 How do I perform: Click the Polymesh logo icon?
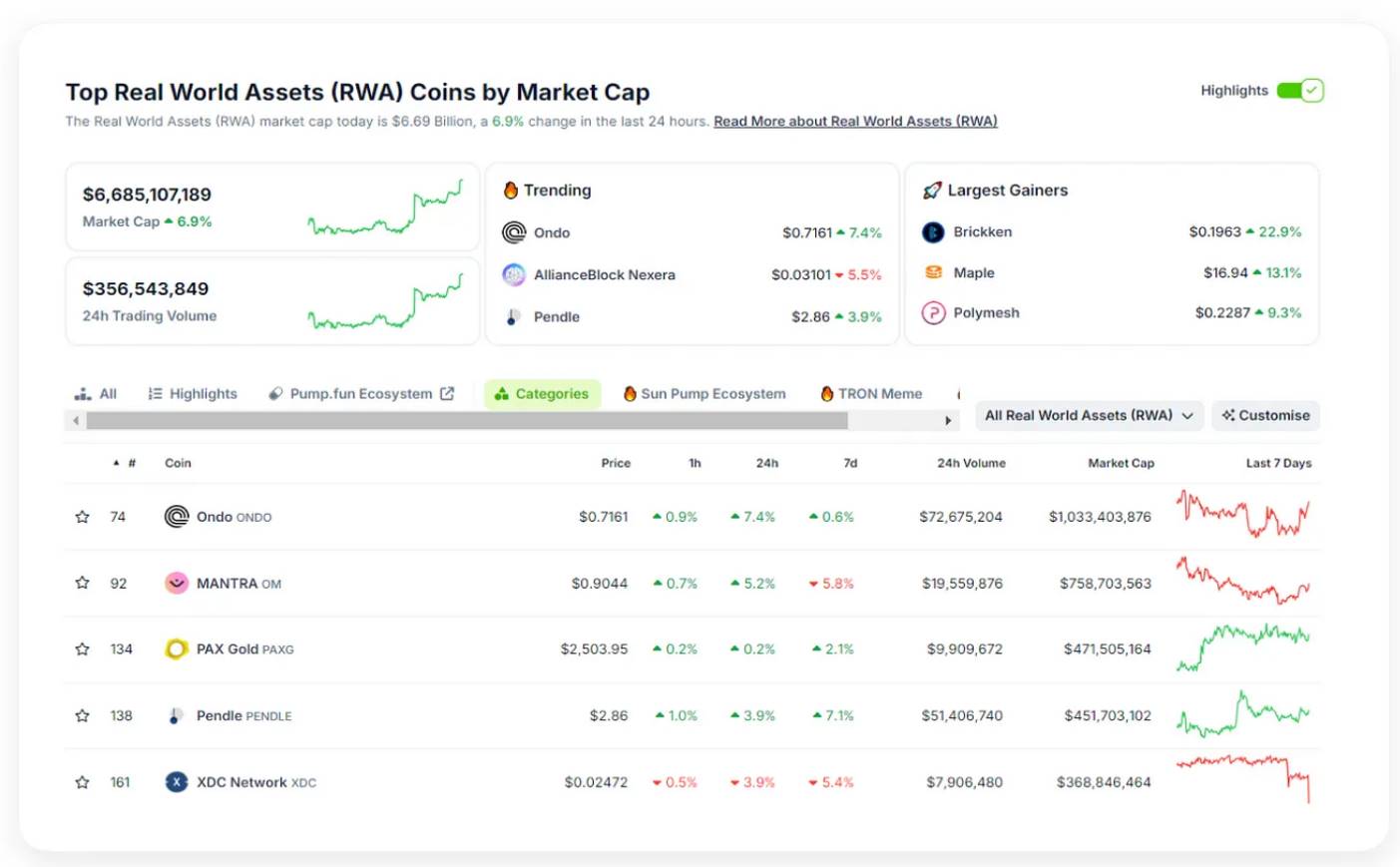[x=933, y=313]
